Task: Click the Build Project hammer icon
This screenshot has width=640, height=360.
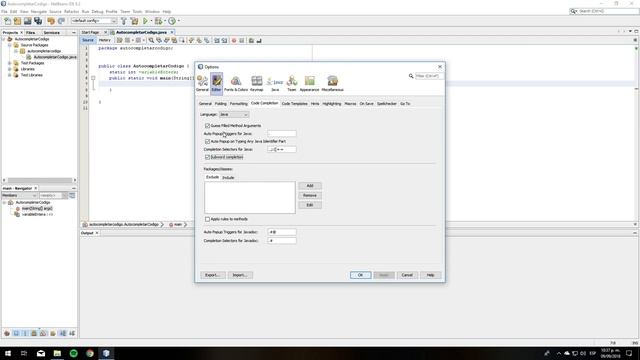Action: [124, 21]
